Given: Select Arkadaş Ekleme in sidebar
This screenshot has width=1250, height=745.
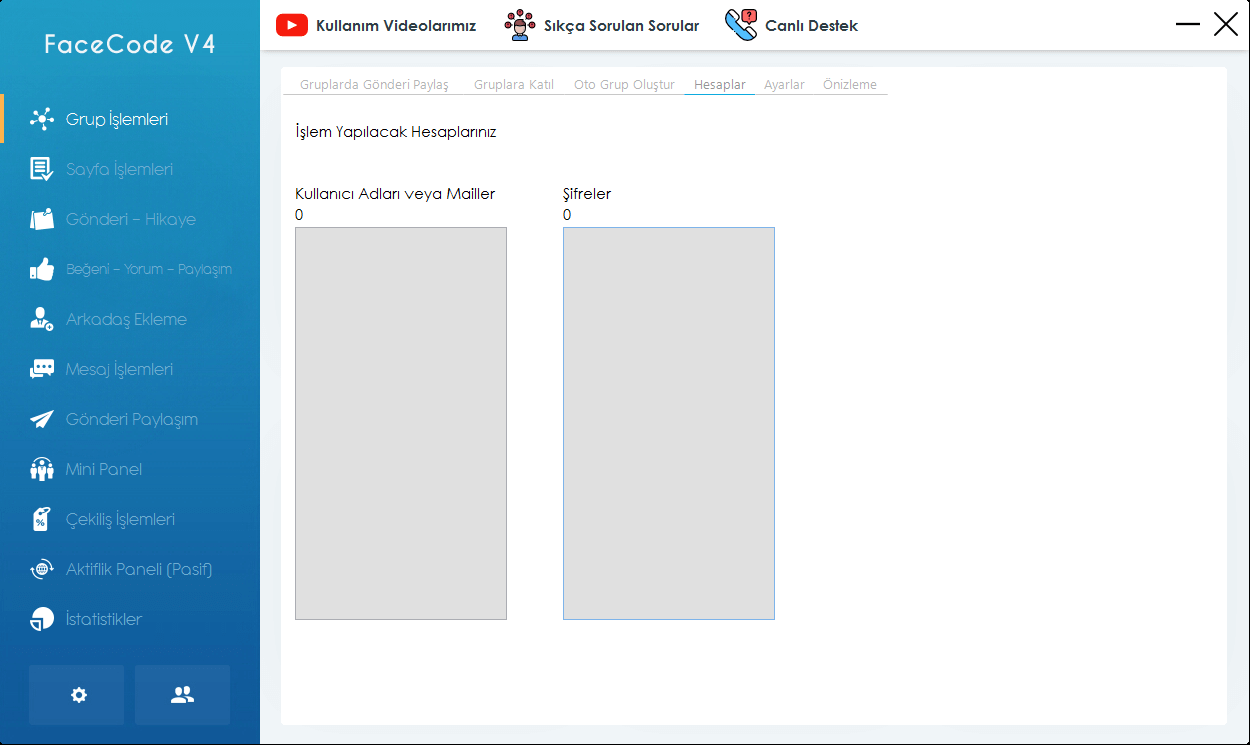Looking at the screenshot, I should coord(126,319).
